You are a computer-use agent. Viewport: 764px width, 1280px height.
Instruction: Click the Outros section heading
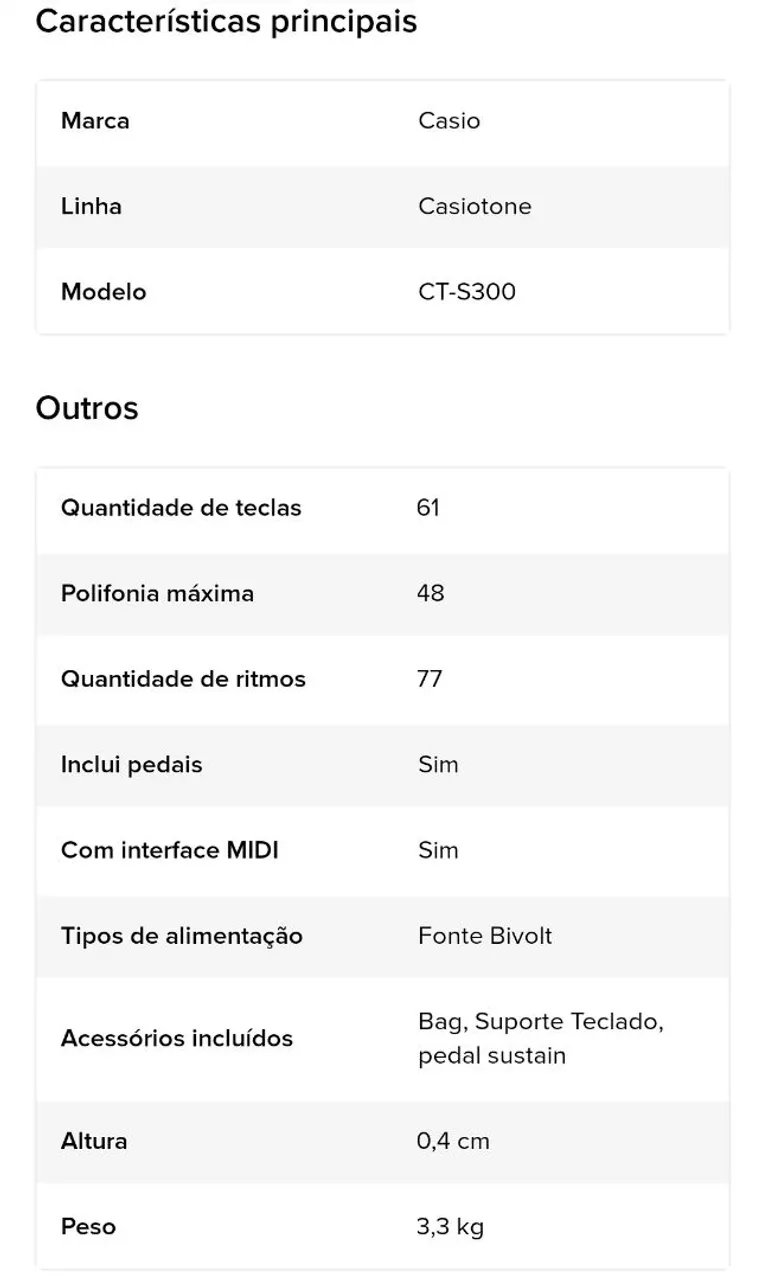pos(87,408)
